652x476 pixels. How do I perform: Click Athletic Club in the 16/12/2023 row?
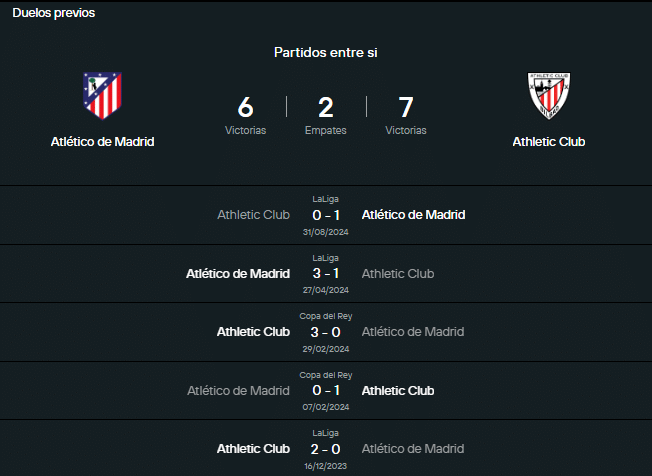[x=253, y=449]
